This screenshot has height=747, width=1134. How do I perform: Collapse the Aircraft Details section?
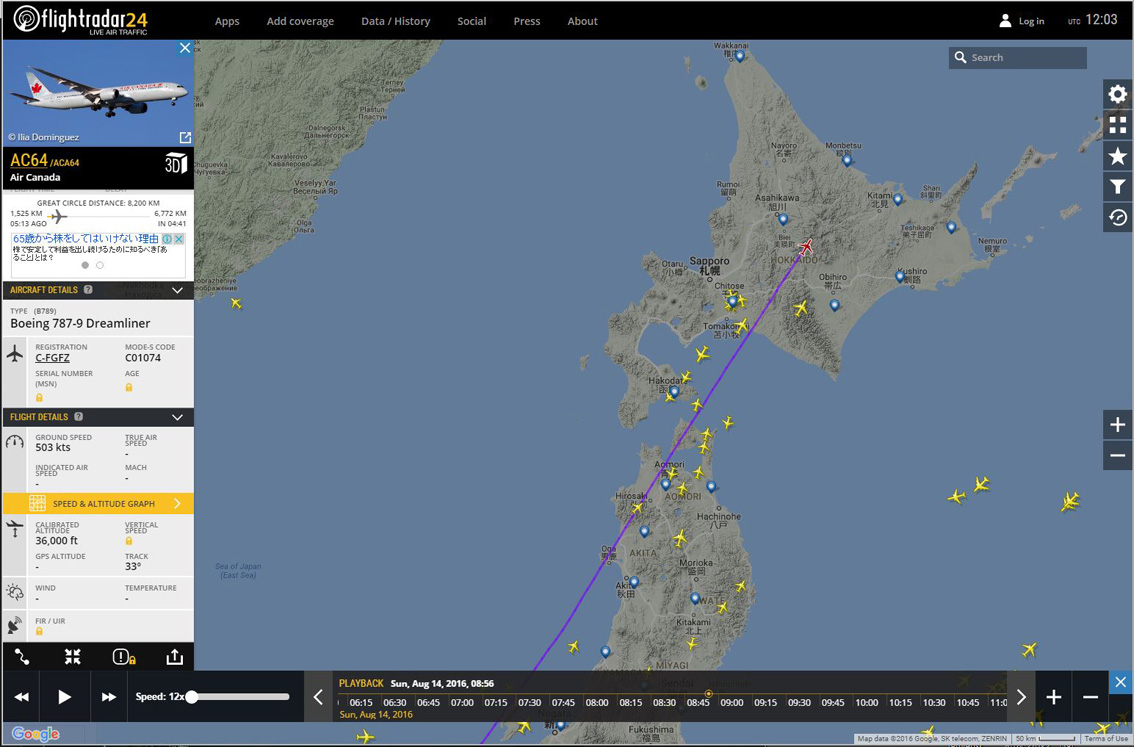pos(178,290)
